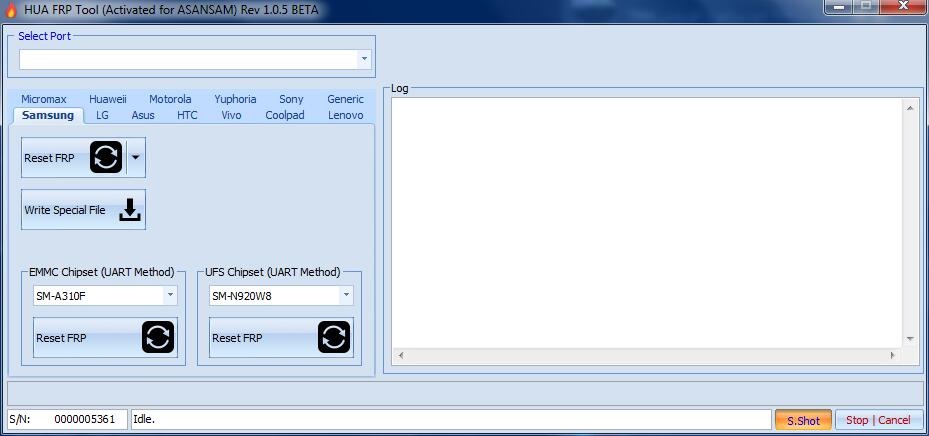Viewport: 929px width, 436px height.
Task: Click the Log scrollbar up arrow
Action: coord(909,107)
